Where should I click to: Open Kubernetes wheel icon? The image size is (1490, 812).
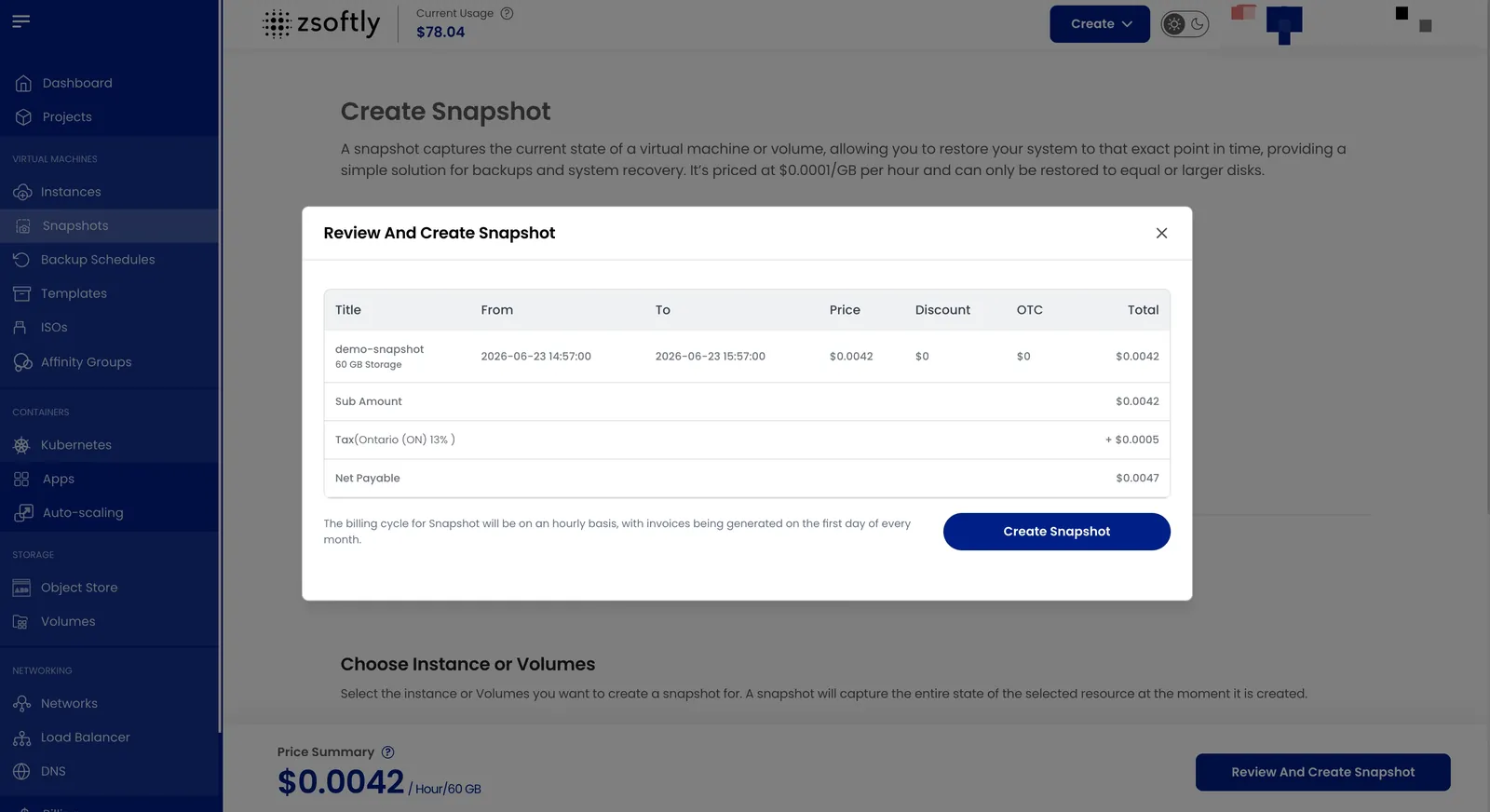pyautogui.click(x=21, y=445)
